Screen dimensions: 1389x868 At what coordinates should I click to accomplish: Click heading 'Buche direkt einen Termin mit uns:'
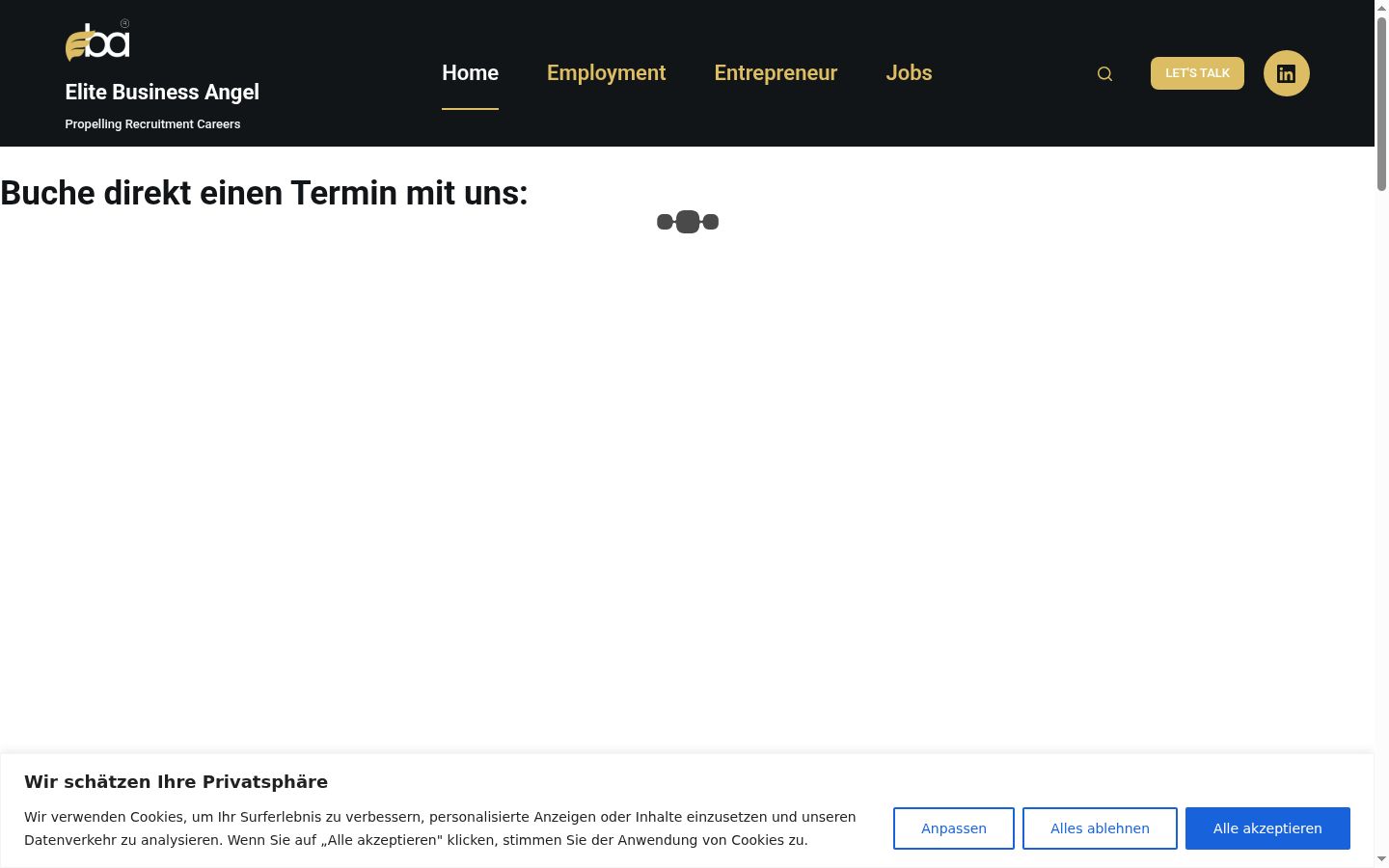click(x=264, y=193)
